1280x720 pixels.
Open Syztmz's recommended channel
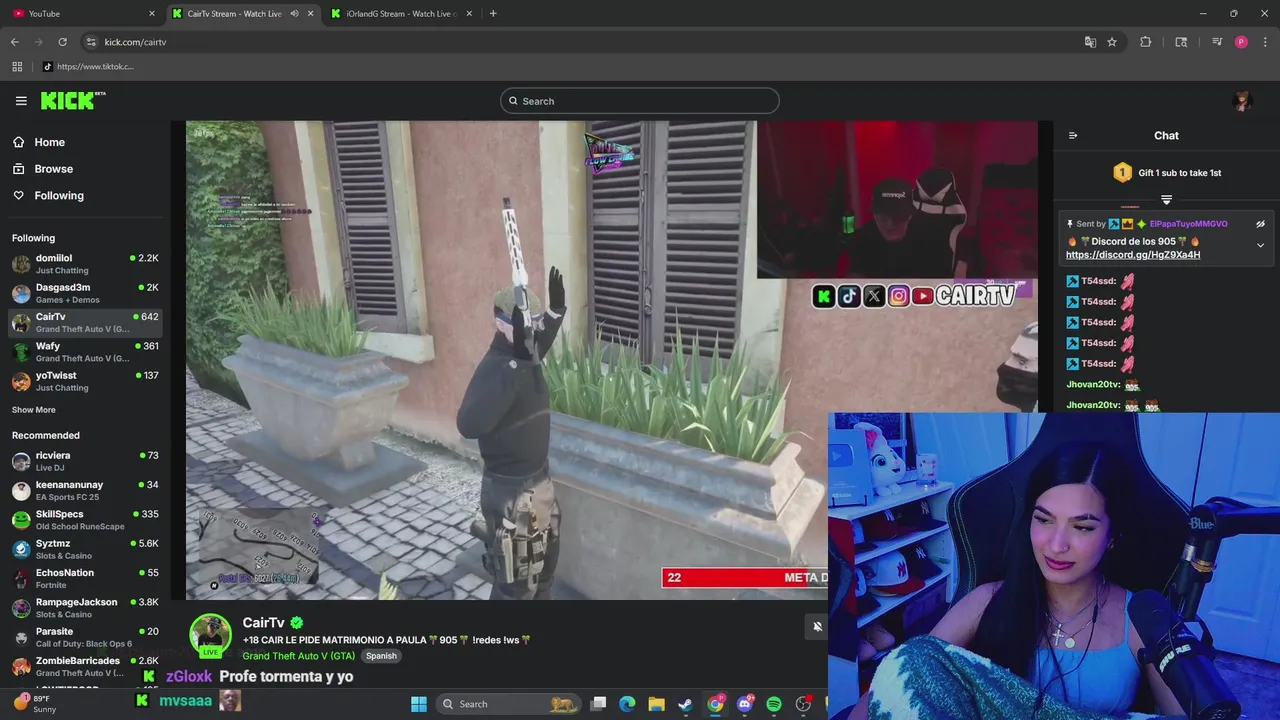pos(85,549)
